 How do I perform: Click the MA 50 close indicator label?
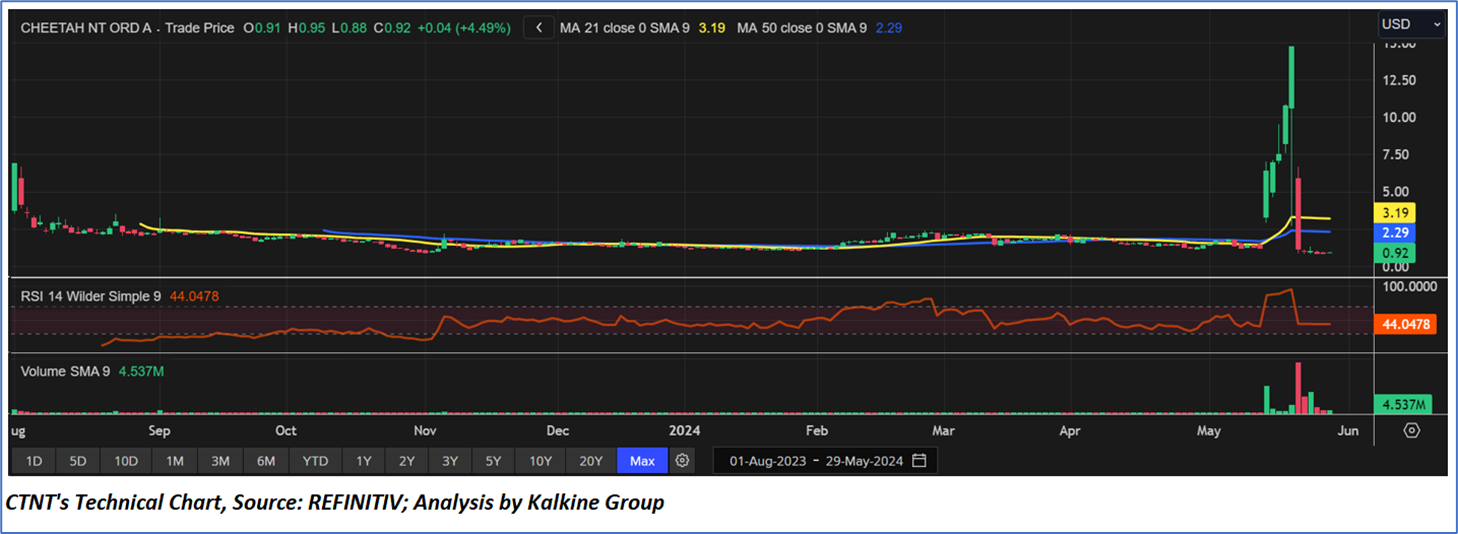click(x=802, y=28)
